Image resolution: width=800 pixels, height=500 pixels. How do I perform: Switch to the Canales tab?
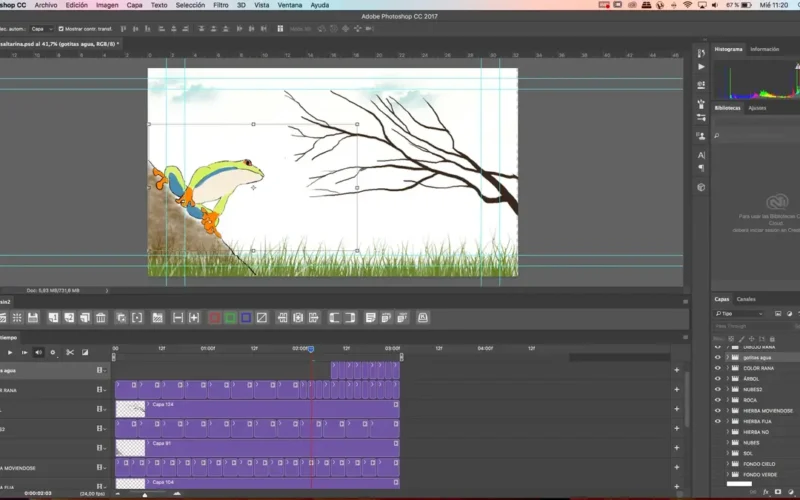point(746,299)
